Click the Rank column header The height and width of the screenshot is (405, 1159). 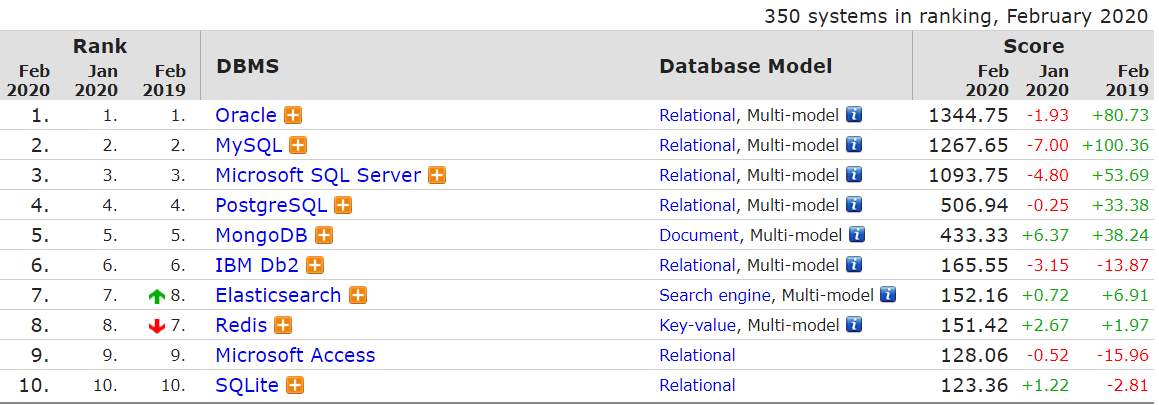pyautogui.click(x=100, y=46)
